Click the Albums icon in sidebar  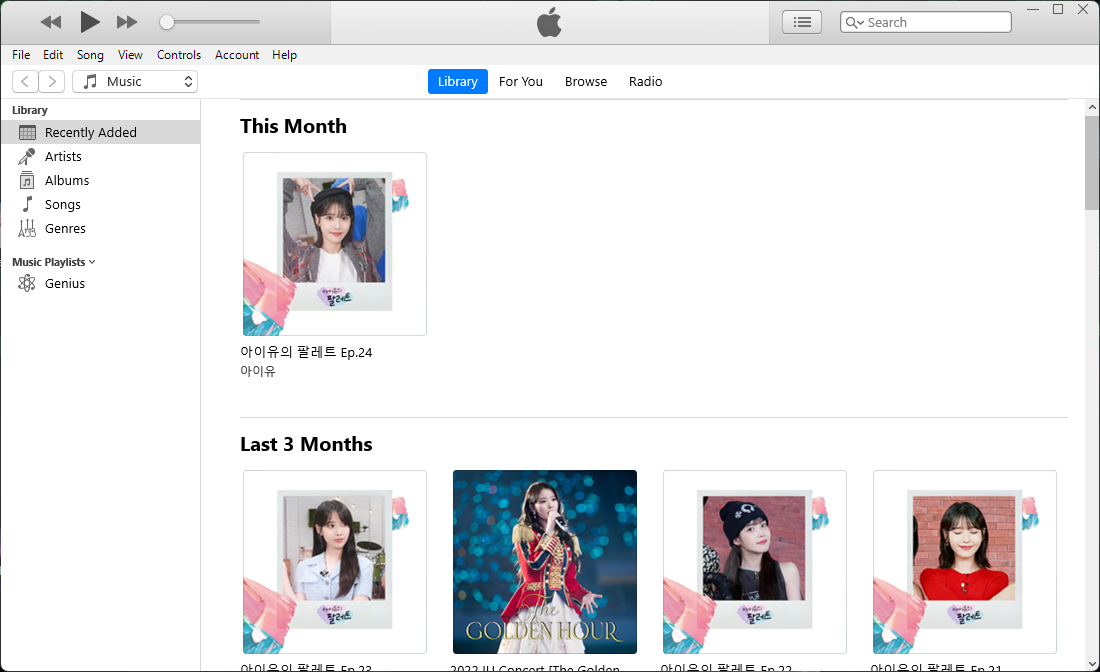click(27, 180)
